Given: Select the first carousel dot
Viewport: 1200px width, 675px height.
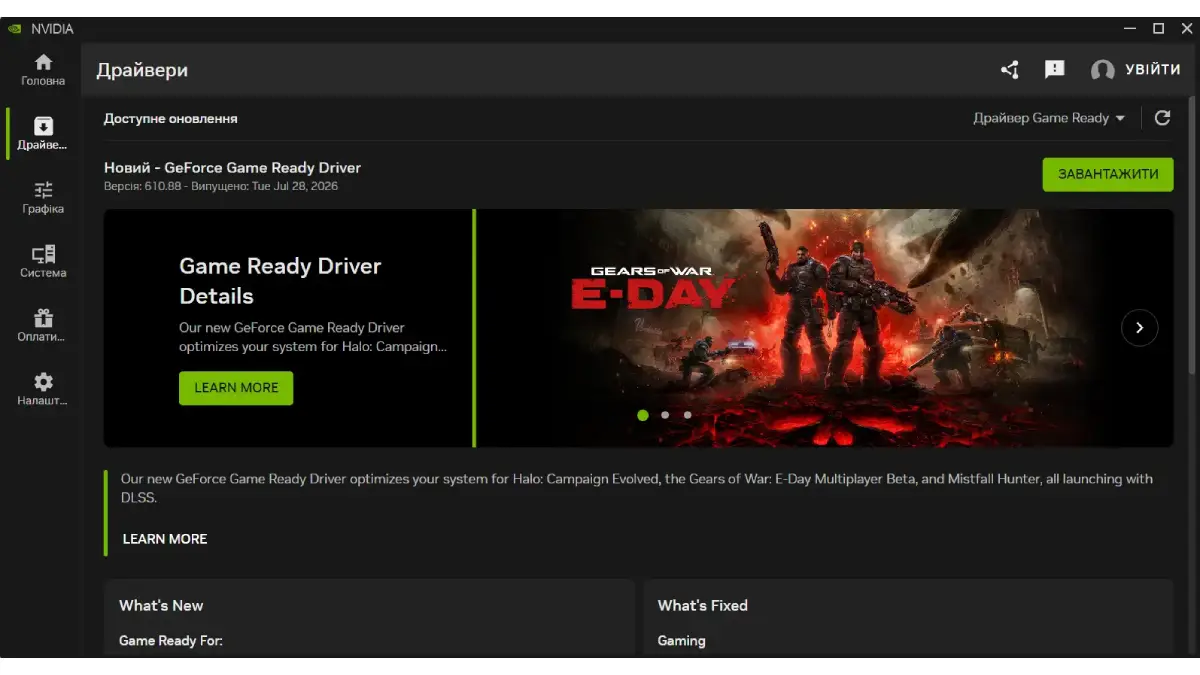Looking at the screenshot, I should coord(642,415).
